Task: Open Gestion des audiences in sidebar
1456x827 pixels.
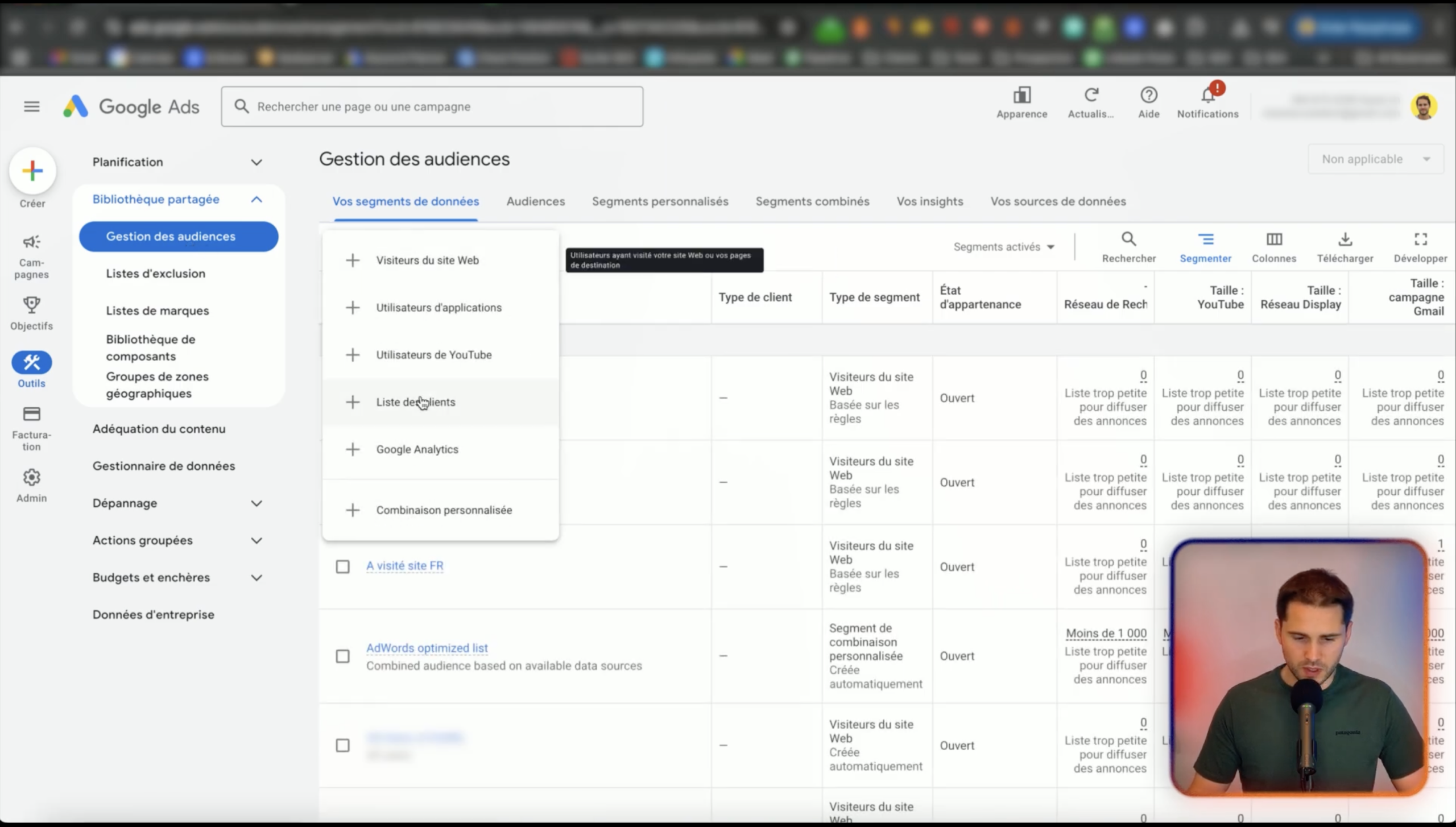Action: [179, 237]
